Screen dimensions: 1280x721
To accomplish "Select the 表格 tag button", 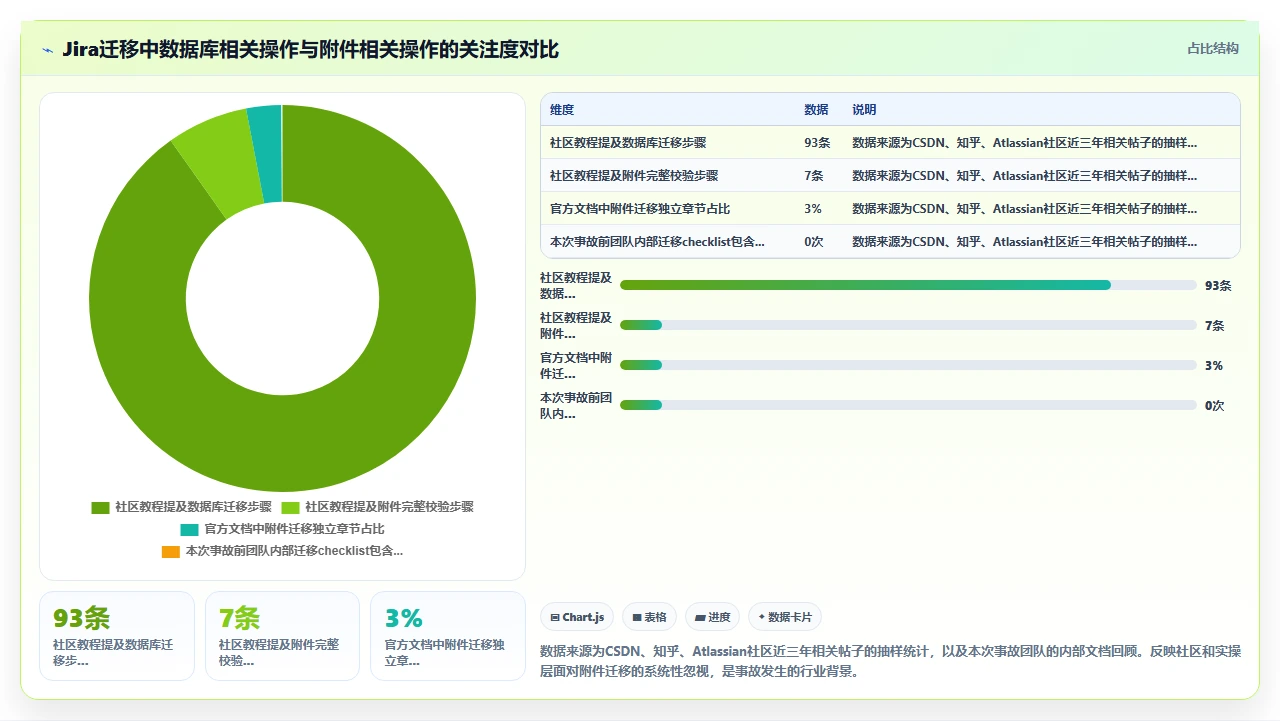I will pos(649,617).
